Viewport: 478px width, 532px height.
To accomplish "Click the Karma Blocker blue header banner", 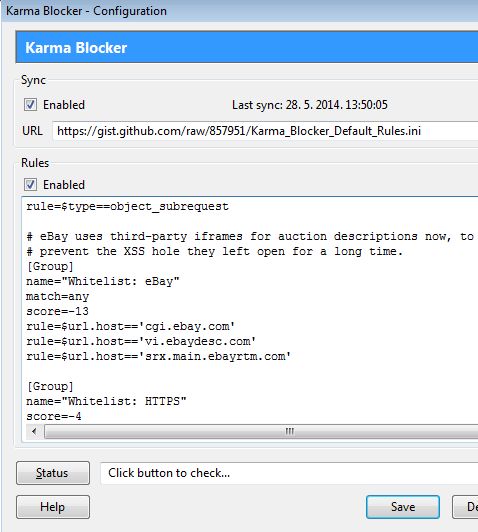I will pyautogui.click(x=247, y=48).
